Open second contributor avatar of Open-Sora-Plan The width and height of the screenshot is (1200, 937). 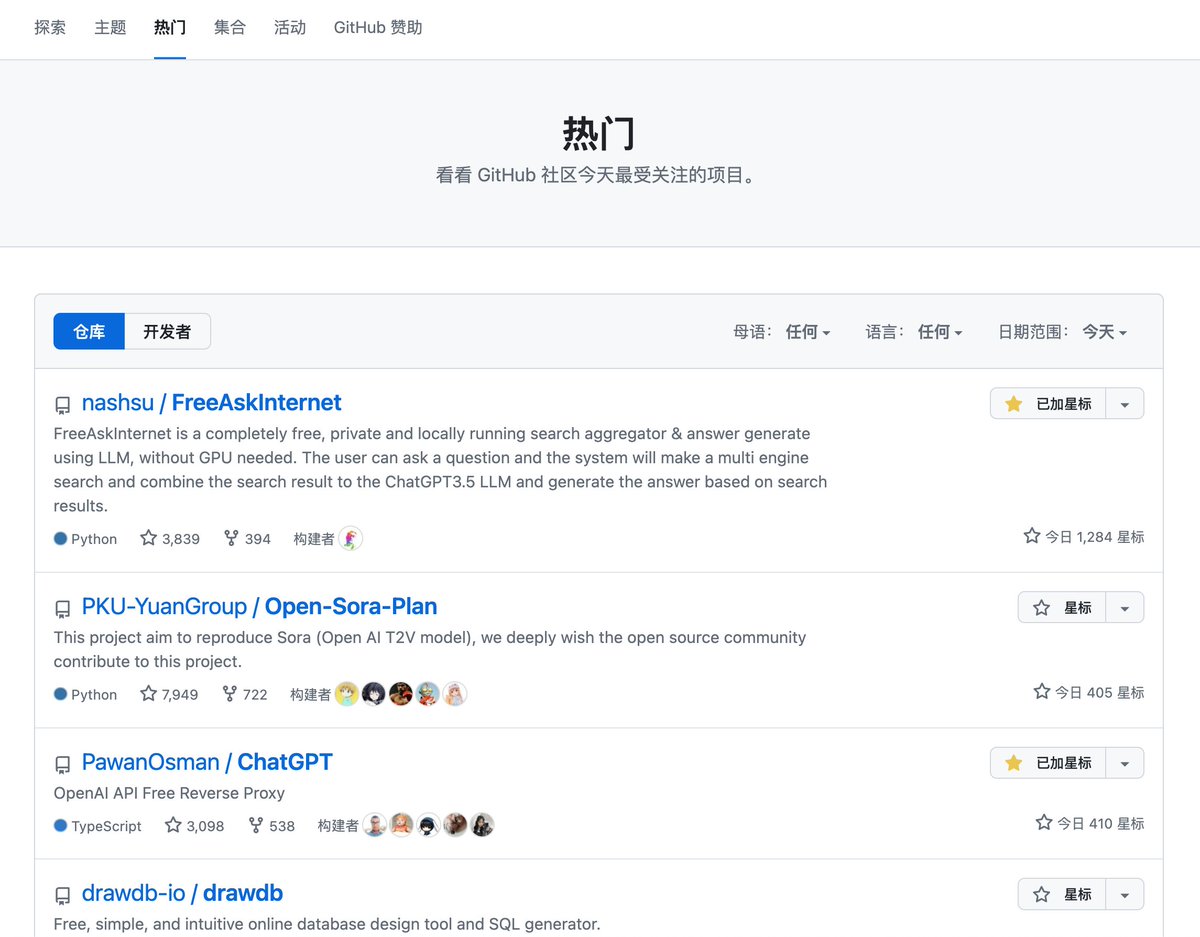click(x=374, y=694)
